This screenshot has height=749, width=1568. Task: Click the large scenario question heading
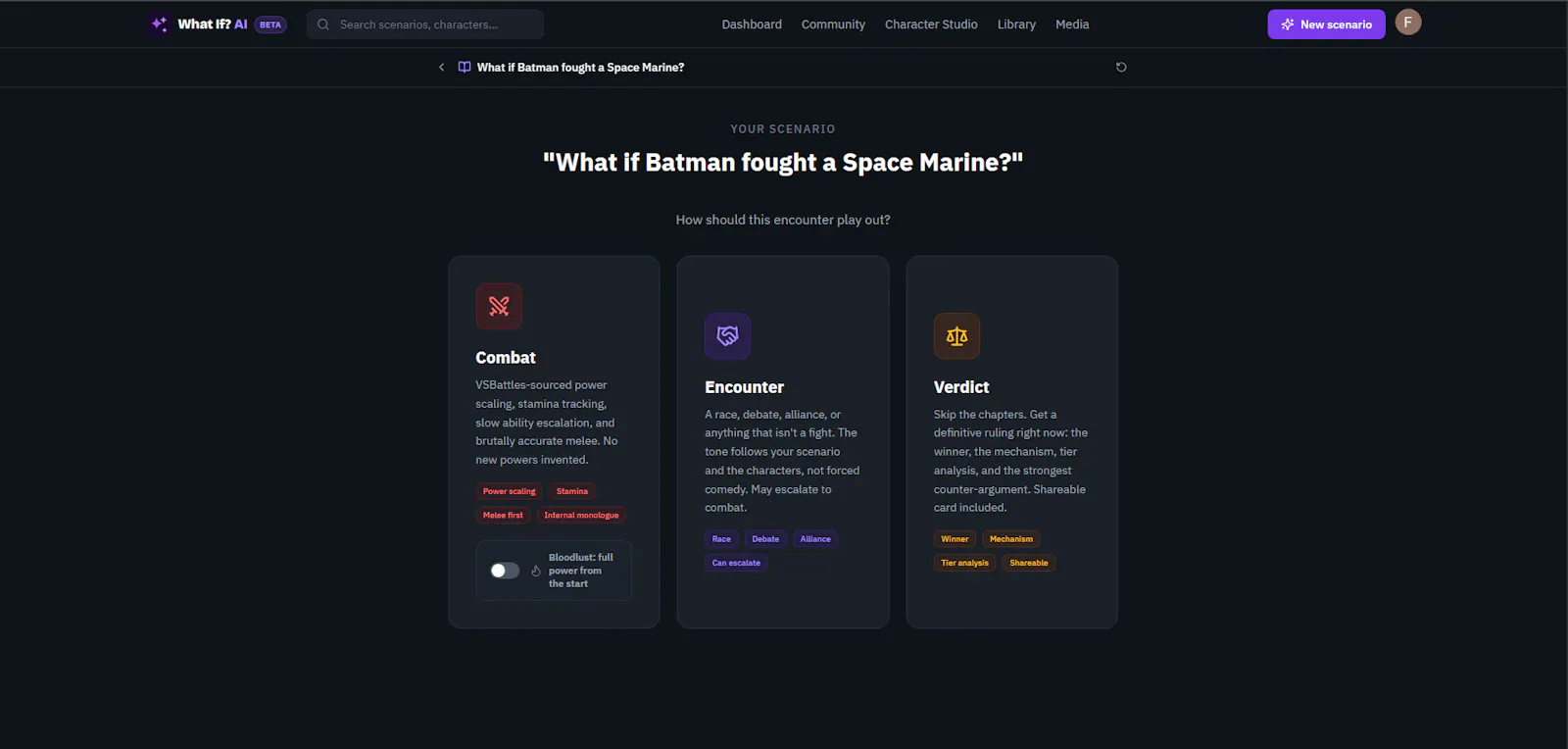click(783, 163)
